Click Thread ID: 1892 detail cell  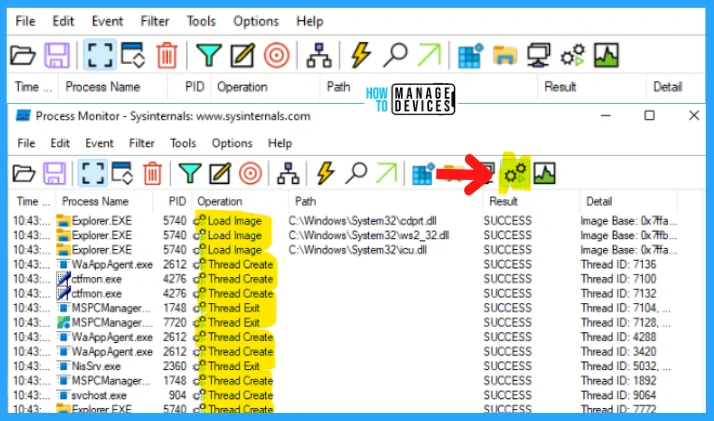(618, 380)
